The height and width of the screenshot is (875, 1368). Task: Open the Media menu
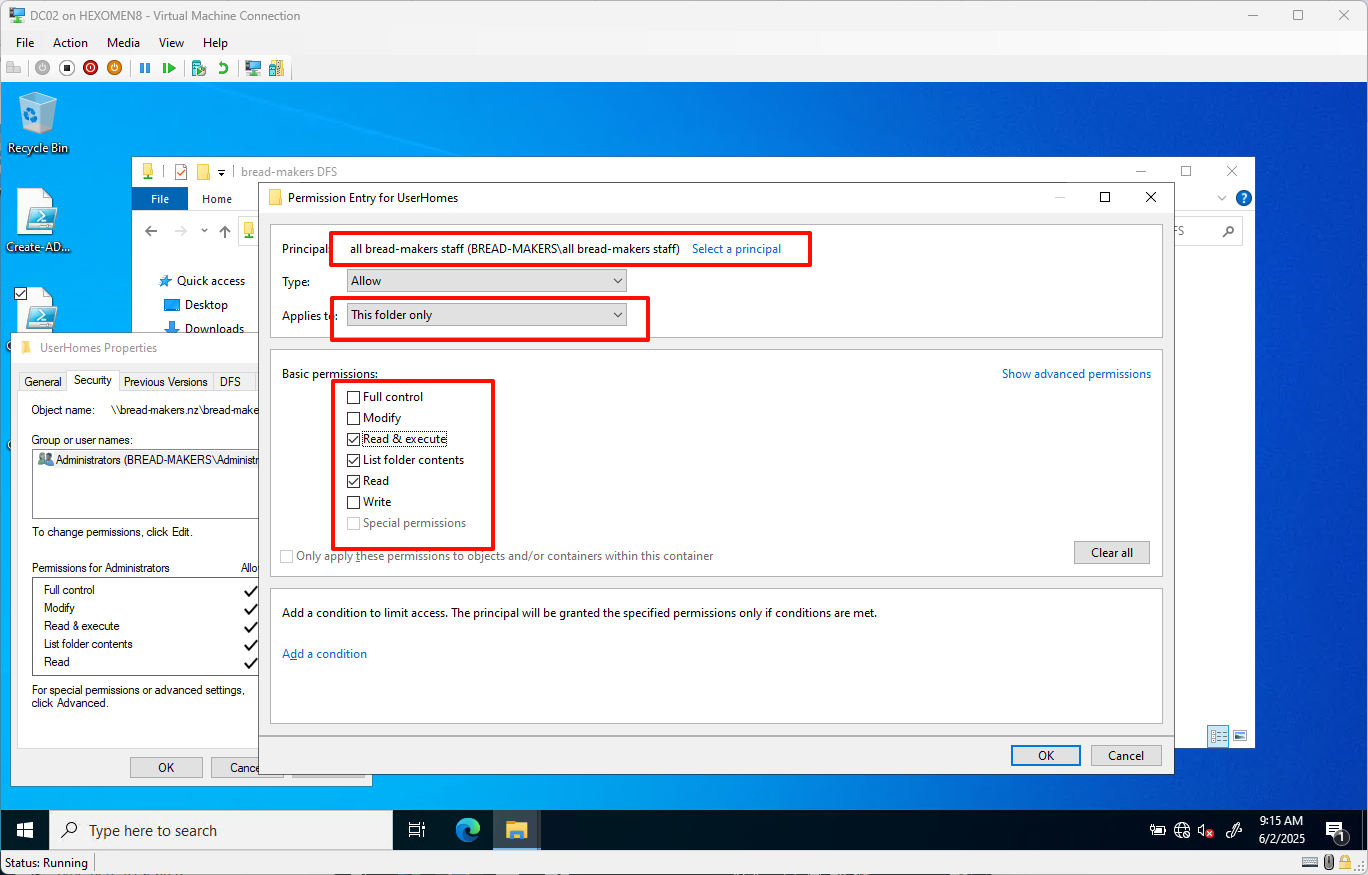coord(123,43)
